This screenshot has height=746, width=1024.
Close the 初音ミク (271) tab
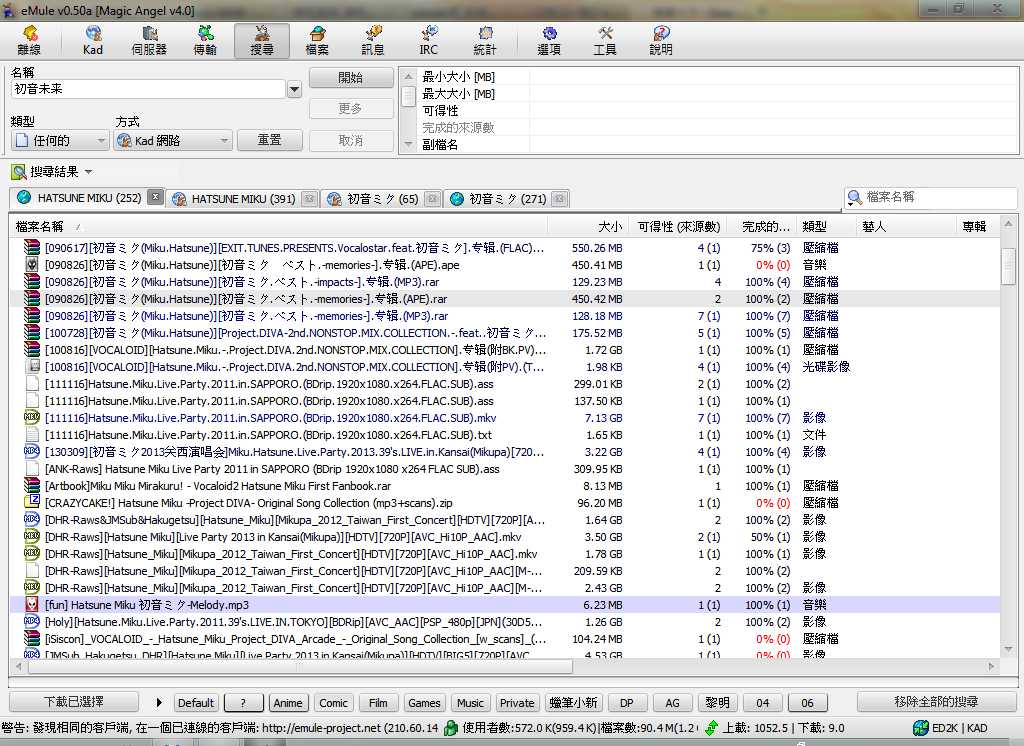coord(560,199)
